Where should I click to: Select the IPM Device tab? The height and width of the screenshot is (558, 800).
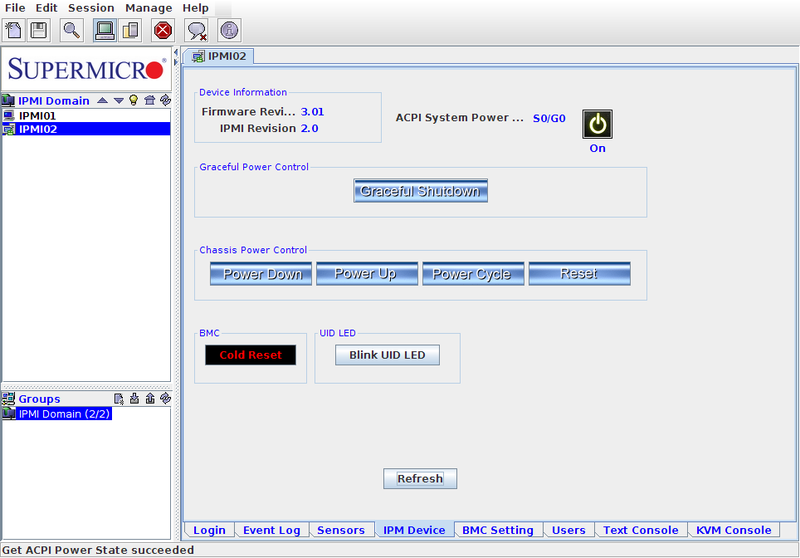point(414,530)
